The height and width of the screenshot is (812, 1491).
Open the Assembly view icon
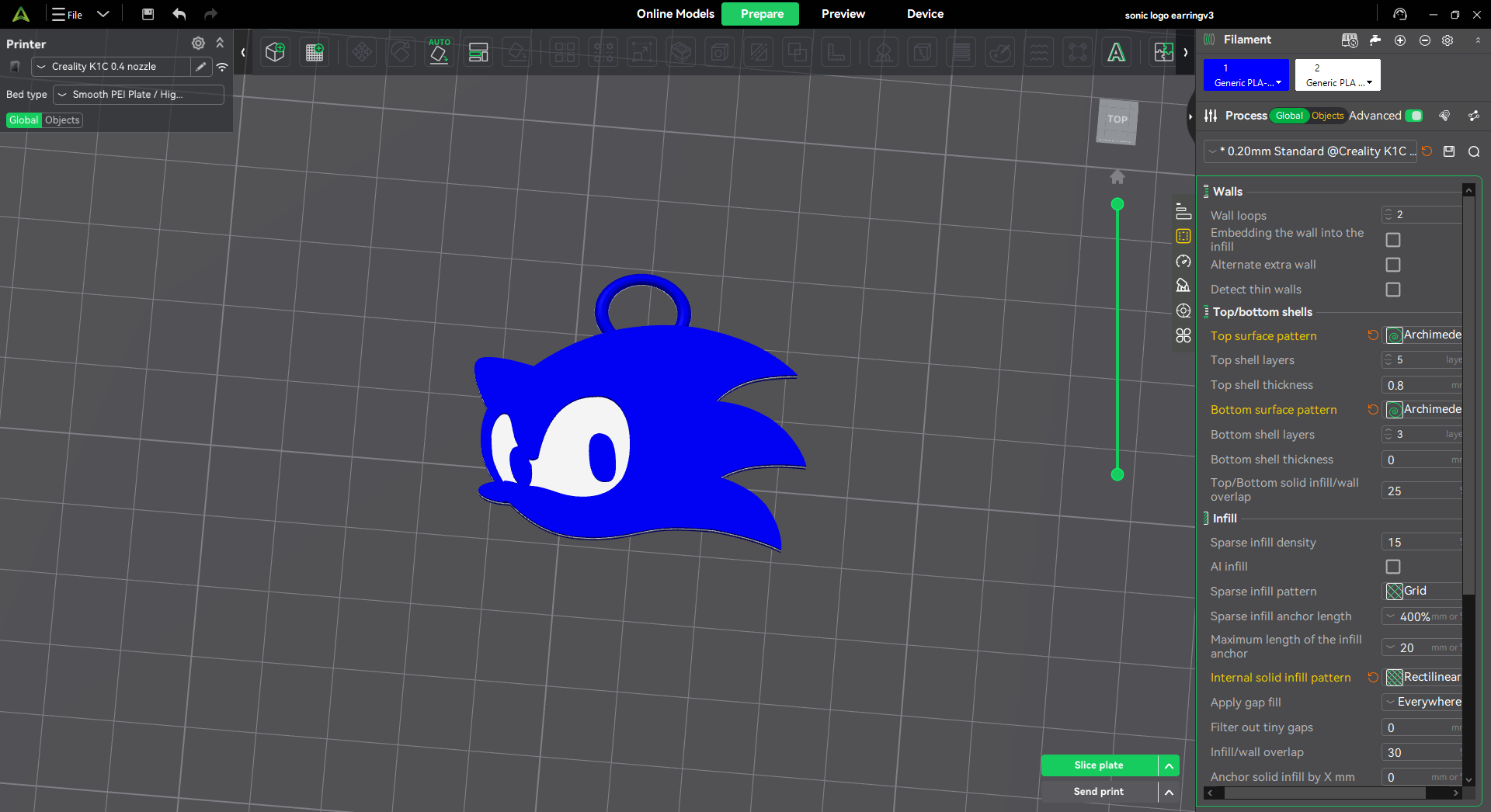click(1163, 52)
